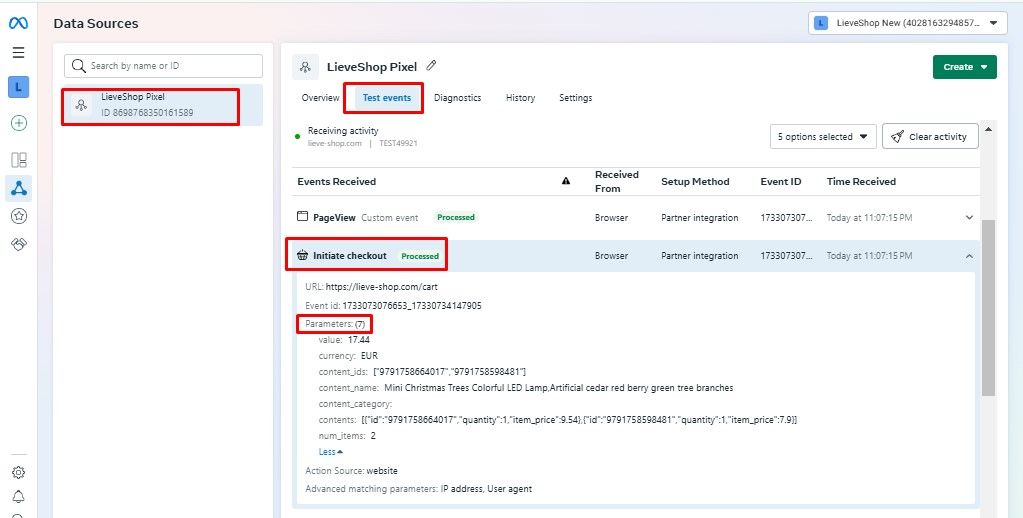Click the Received From column header
The image size is (1023, 518).
coord(617,181)
